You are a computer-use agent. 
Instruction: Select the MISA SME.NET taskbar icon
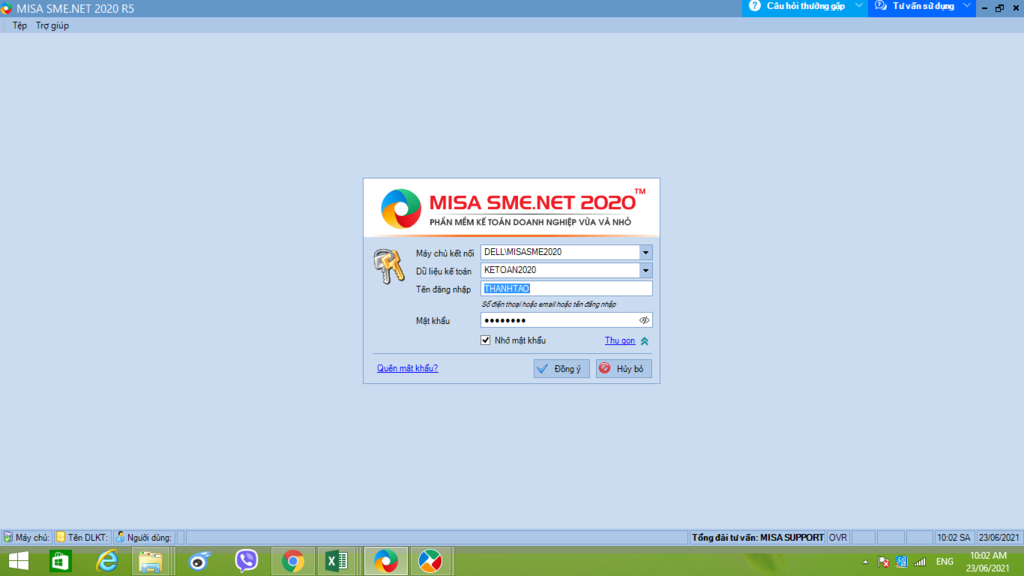tap(386, 561)
